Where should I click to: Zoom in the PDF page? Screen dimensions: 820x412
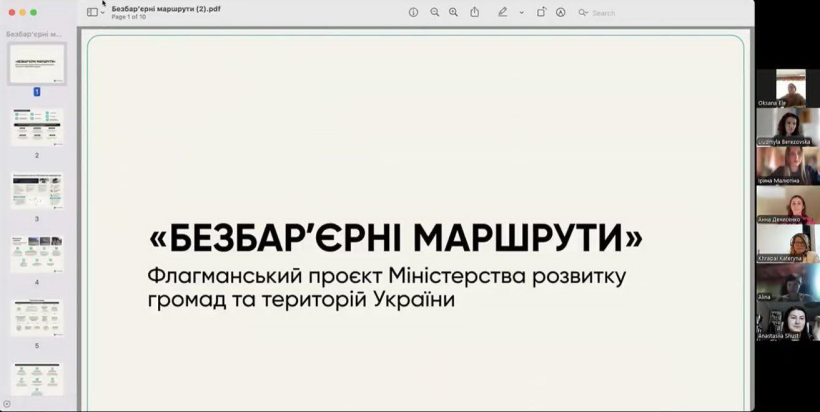point(453,12)
